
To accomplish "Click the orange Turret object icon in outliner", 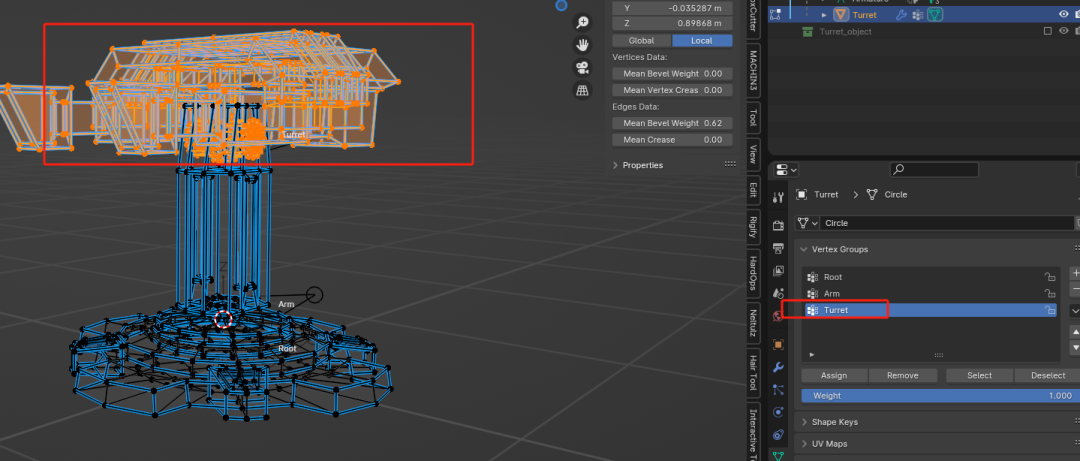I will (x=841, y=14).
